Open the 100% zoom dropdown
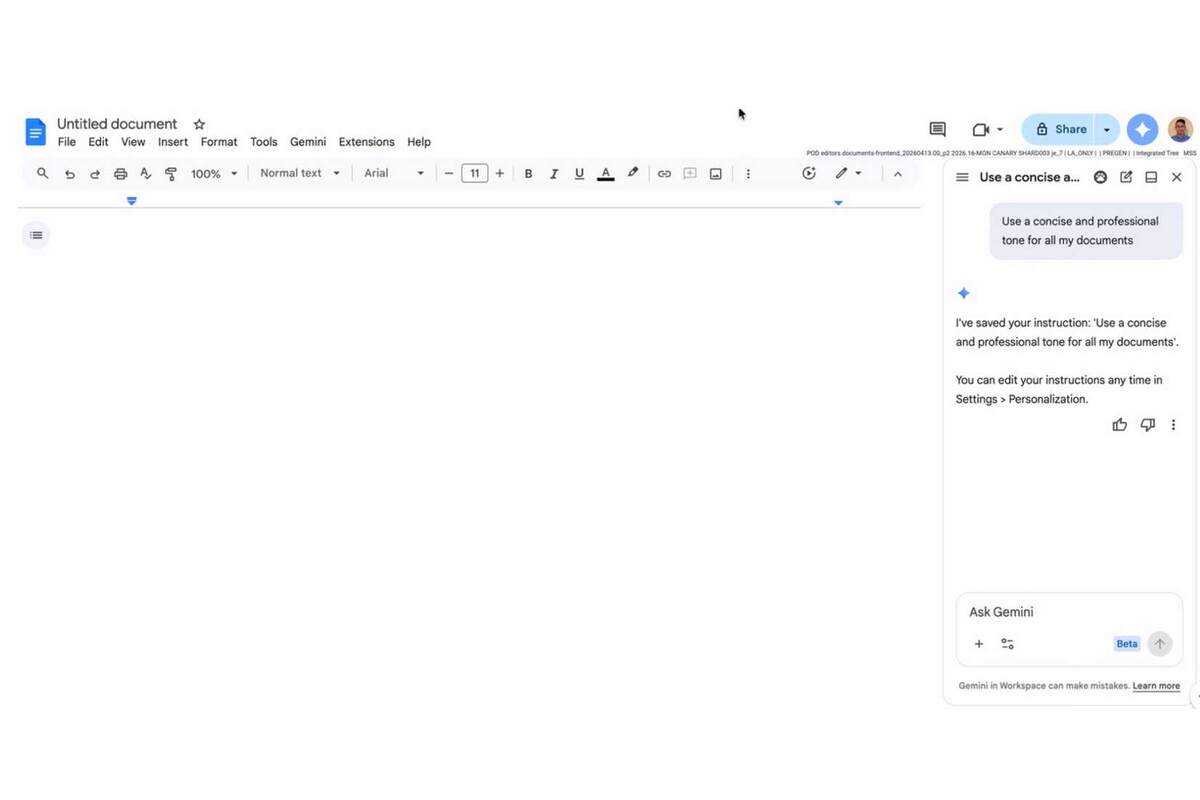 click(214, 174)
